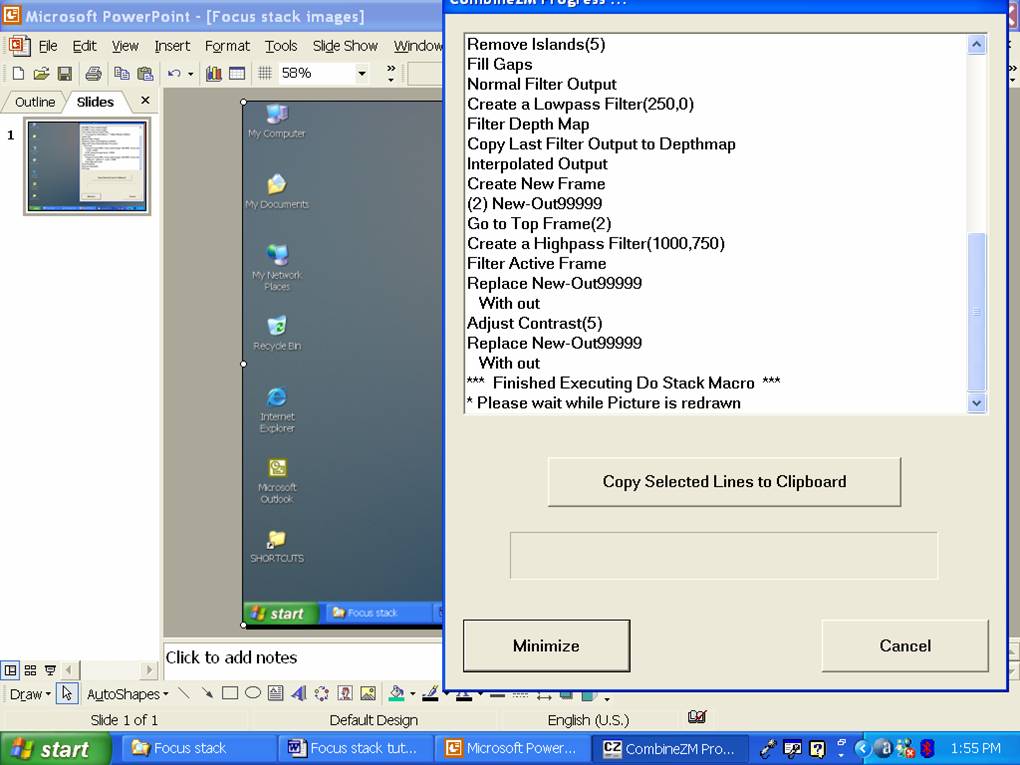This screenshot has width=1020, height=765.
Task: Open the PowerPoint document control icon
Action: point(19,46)
